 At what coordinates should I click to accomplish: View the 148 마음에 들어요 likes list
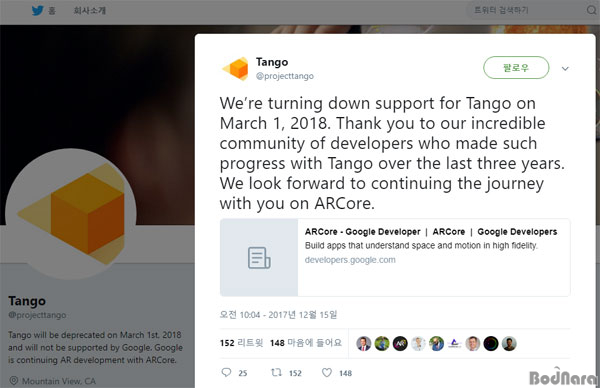(306, 343)
